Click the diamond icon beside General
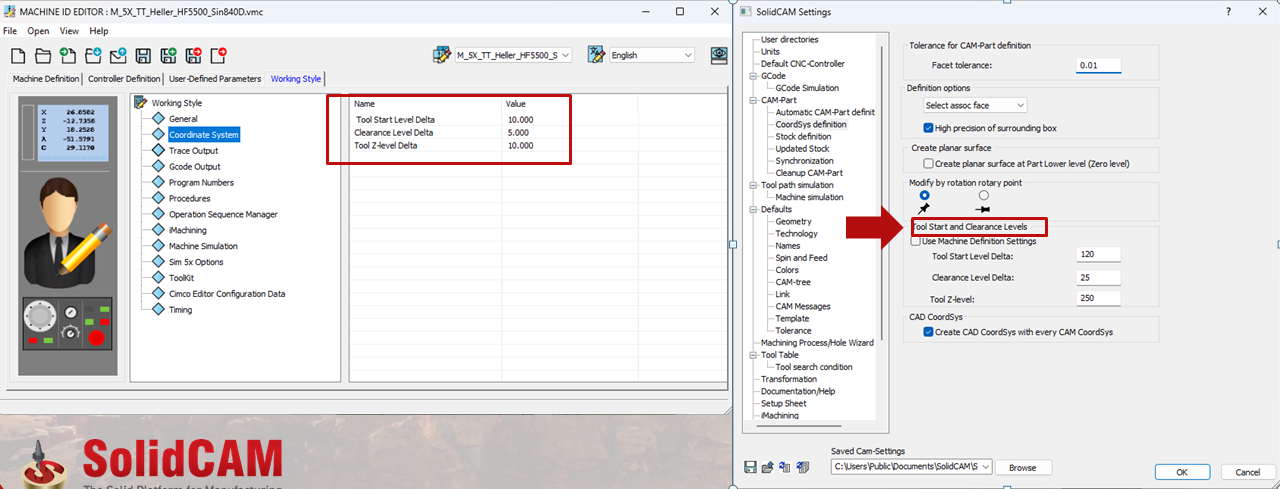The width and height of the screenshot is (1280, 489). point(158,119)
